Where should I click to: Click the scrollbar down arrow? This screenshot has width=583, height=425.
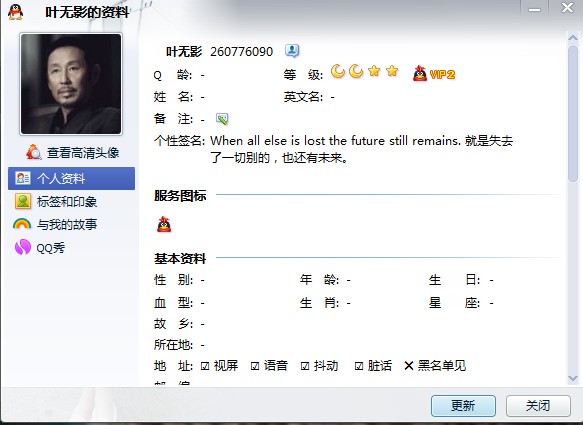tap(573, 379)
